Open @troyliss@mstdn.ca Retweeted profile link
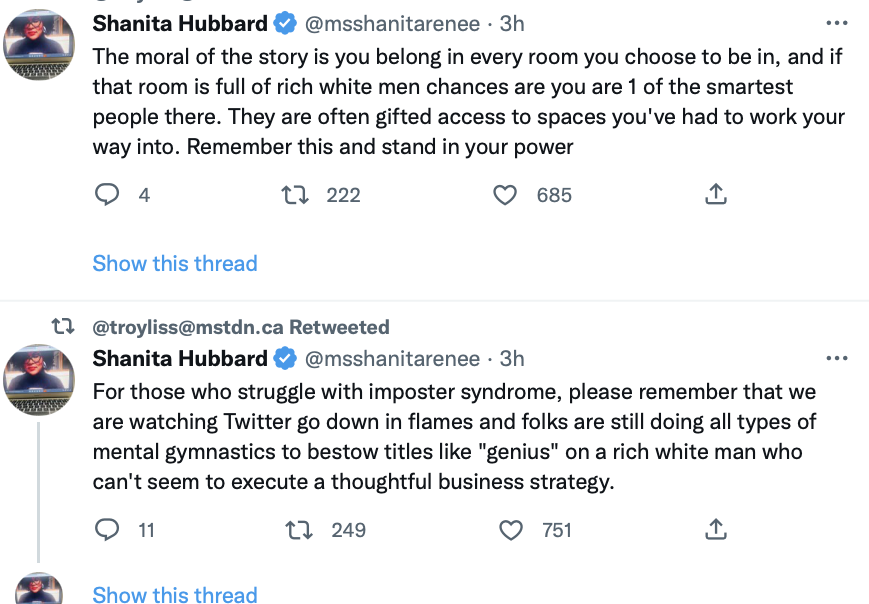Screen dimensions: 869x604 click(241, 327)
